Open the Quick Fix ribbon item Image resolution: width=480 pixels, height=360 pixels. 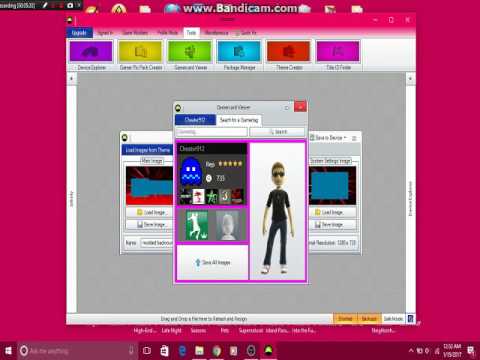(x=246, y=33)
